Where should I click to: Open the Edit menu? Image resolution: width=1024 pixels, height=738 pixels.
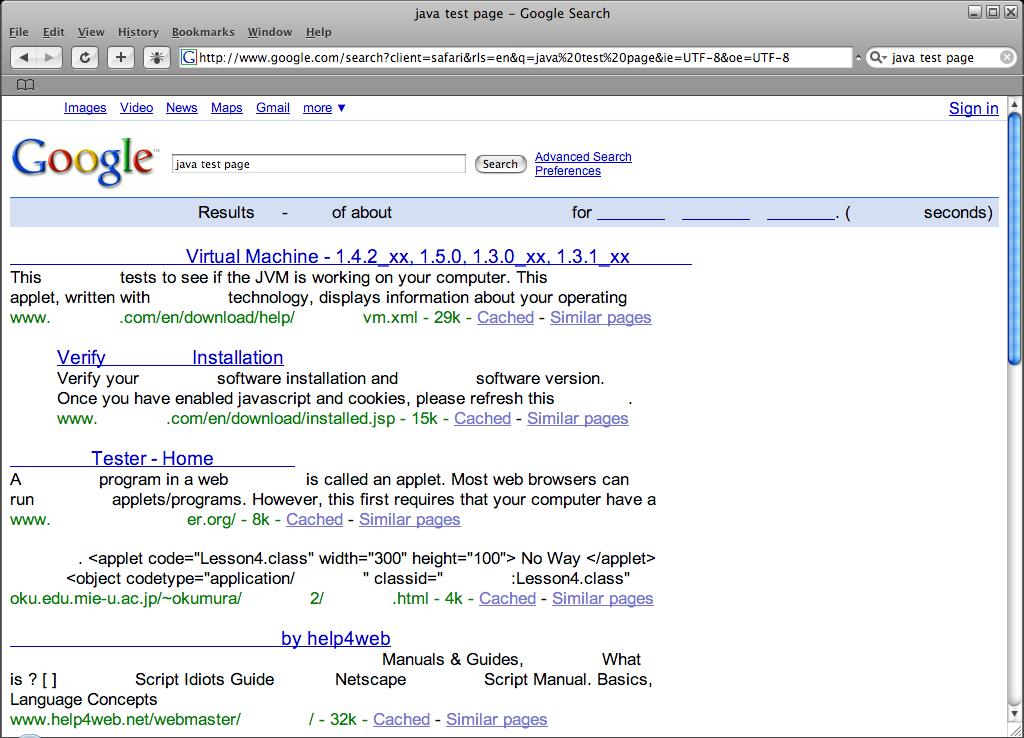[54, 32]
